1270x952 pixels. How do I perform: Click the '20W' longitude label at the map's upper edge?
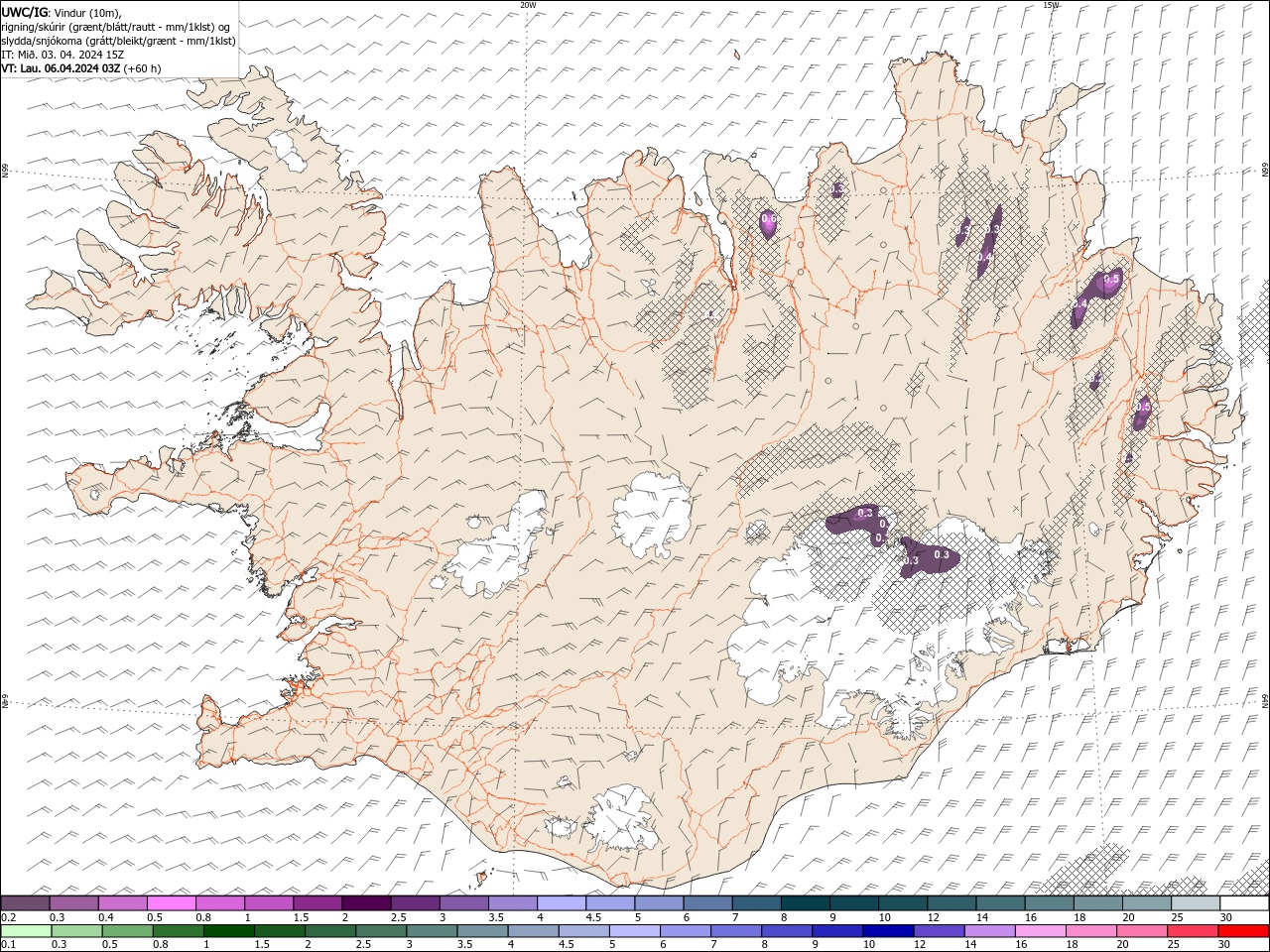pyautogui.click(x=528, y=5)
